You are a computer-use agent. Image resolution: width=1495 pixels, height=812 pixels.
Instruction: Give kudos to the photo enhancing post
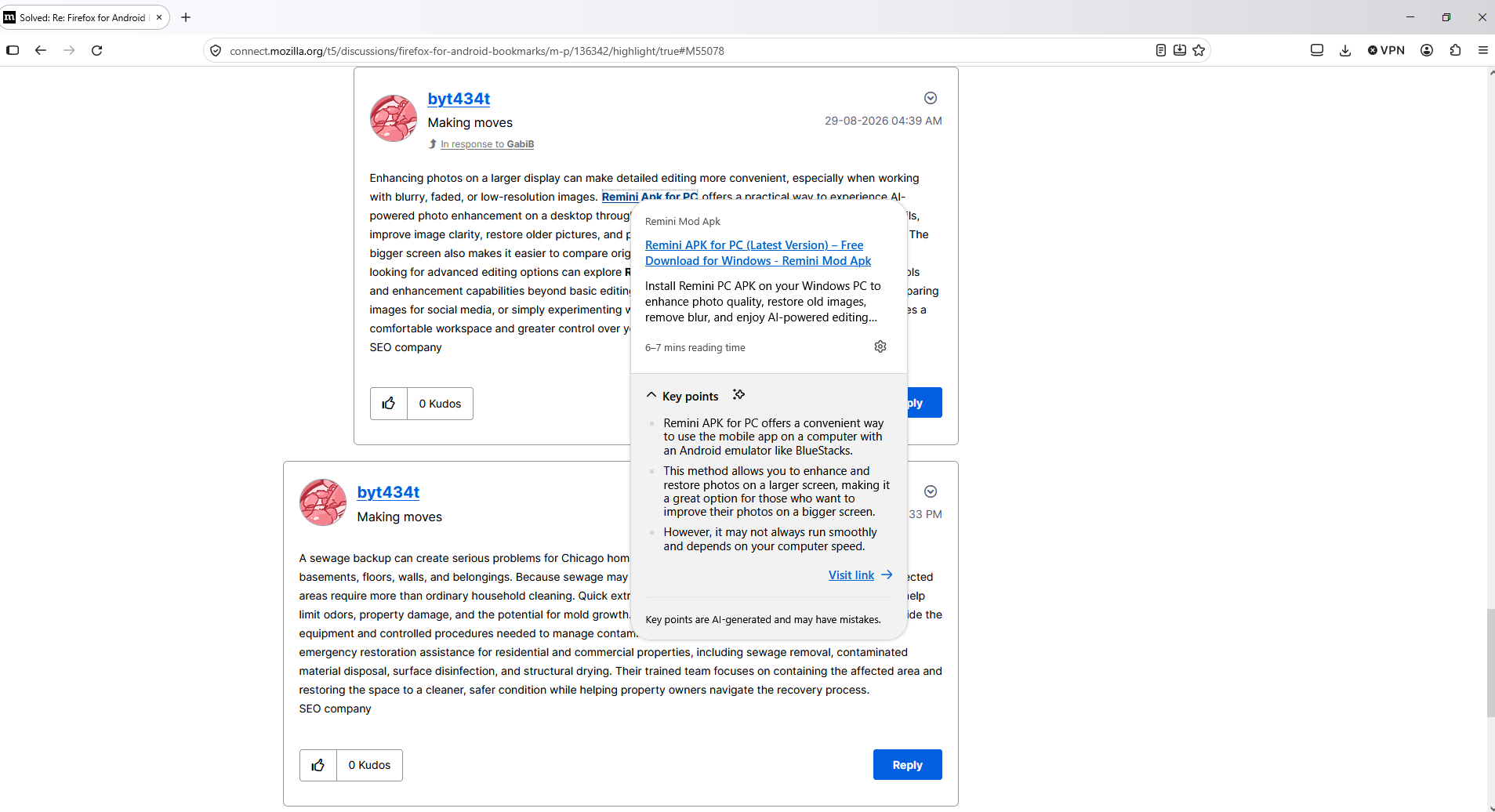point(389,404)
